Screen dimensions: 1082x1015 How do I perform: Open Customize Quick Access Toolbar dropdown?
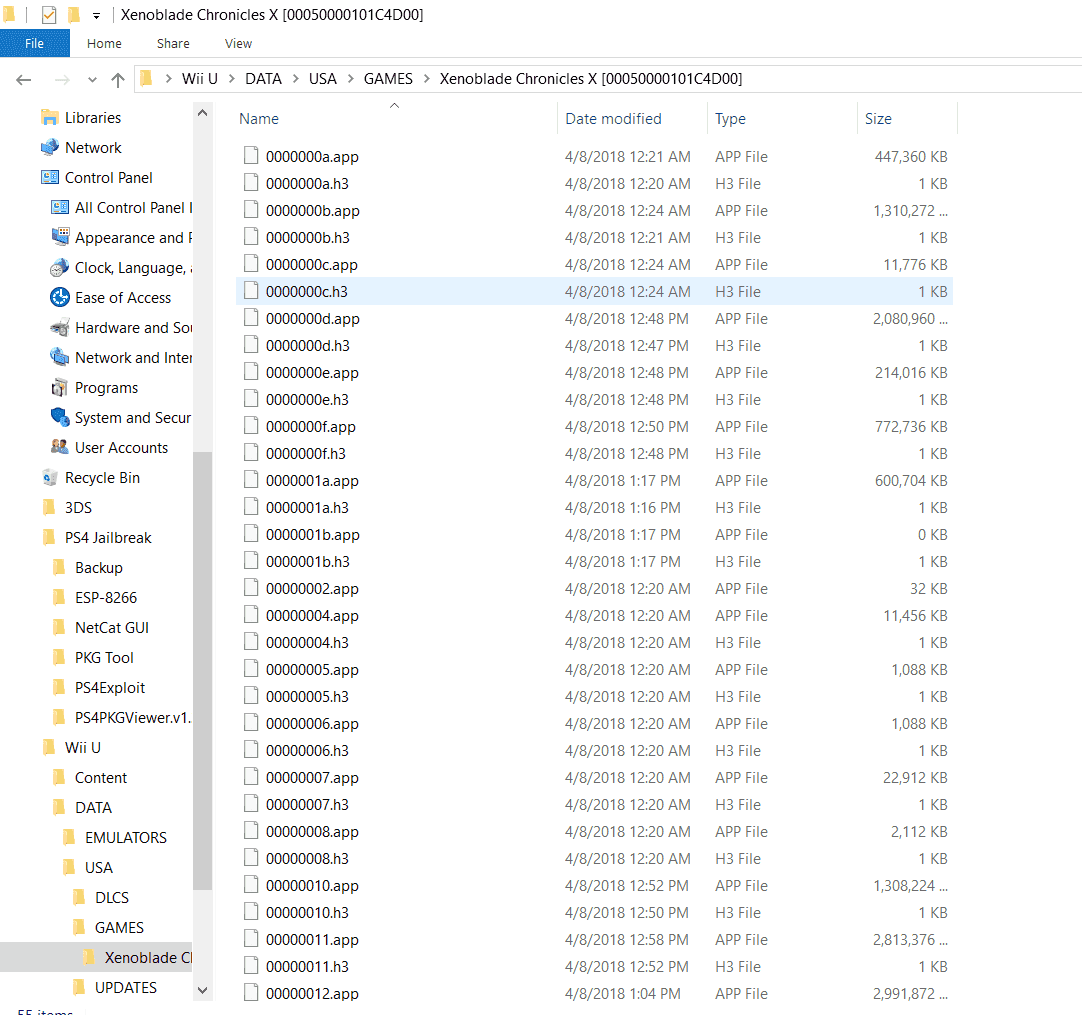coord(97,15)
